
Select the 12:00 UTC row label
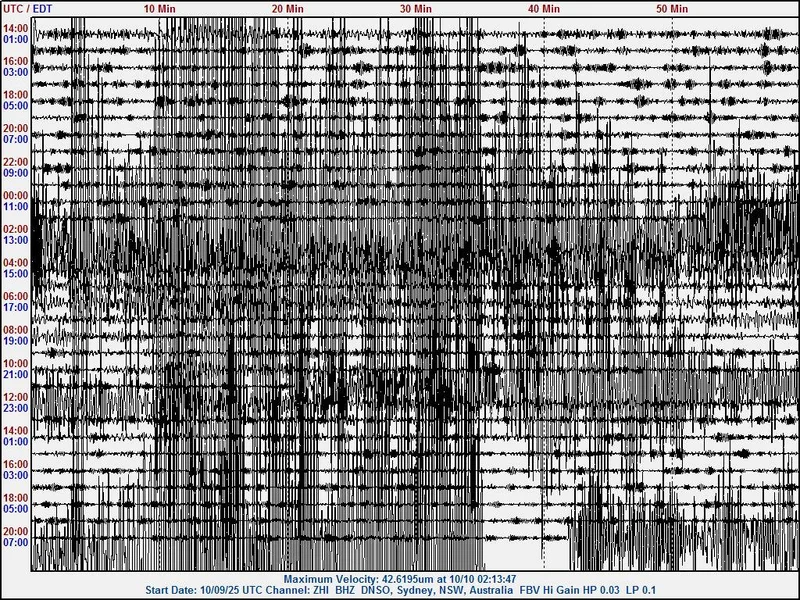coord(16,397)
